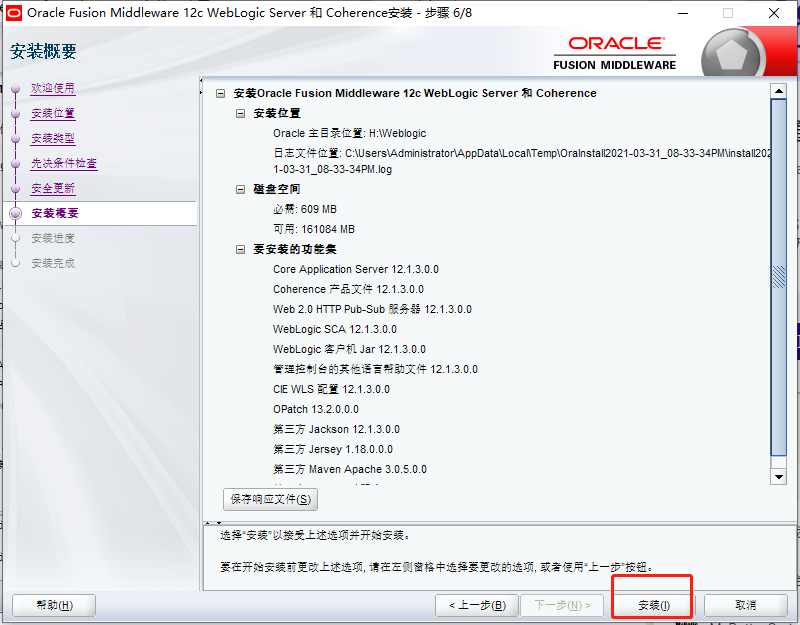Select 管理控制台的其他语言帮助文件 row
Viewport: 800px width, 625px height.
click(376, 369)
